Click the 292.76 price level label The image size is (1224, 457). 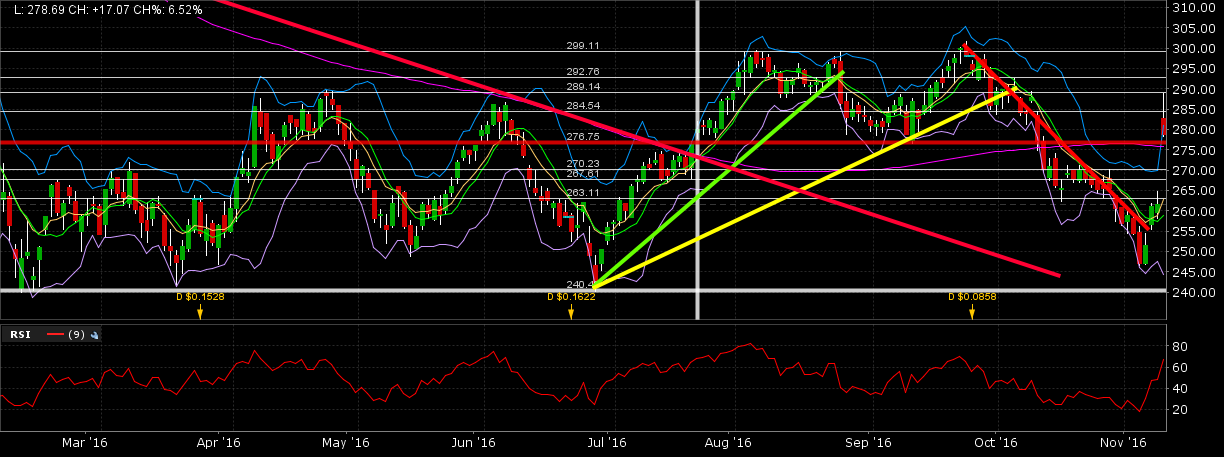coord(583,72)
